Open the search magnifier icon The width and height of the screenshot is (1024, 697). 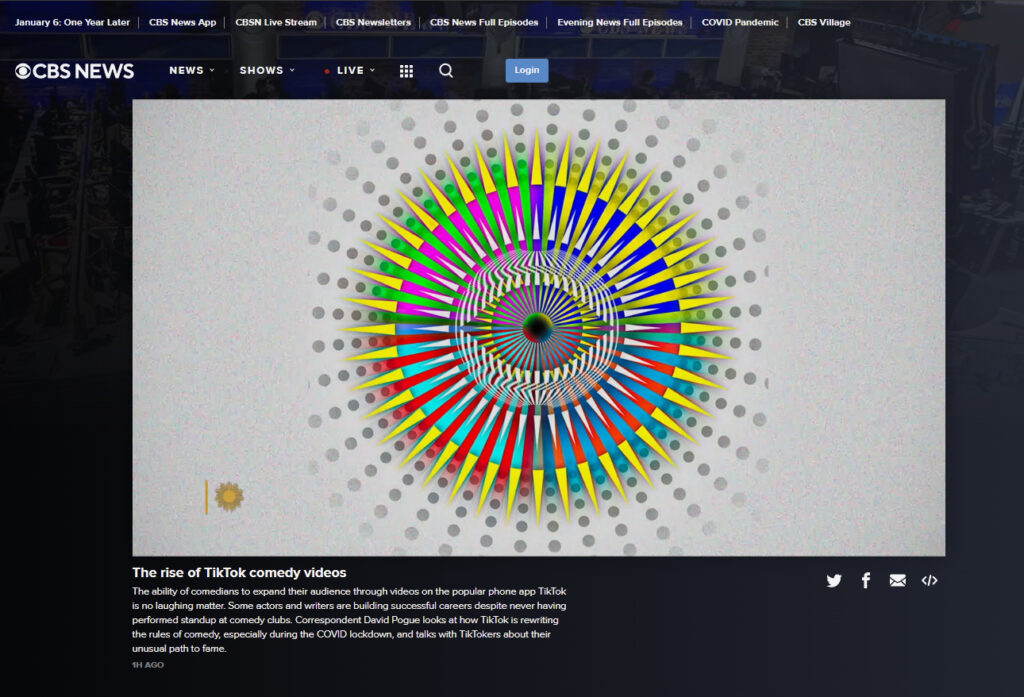(446, 70)
